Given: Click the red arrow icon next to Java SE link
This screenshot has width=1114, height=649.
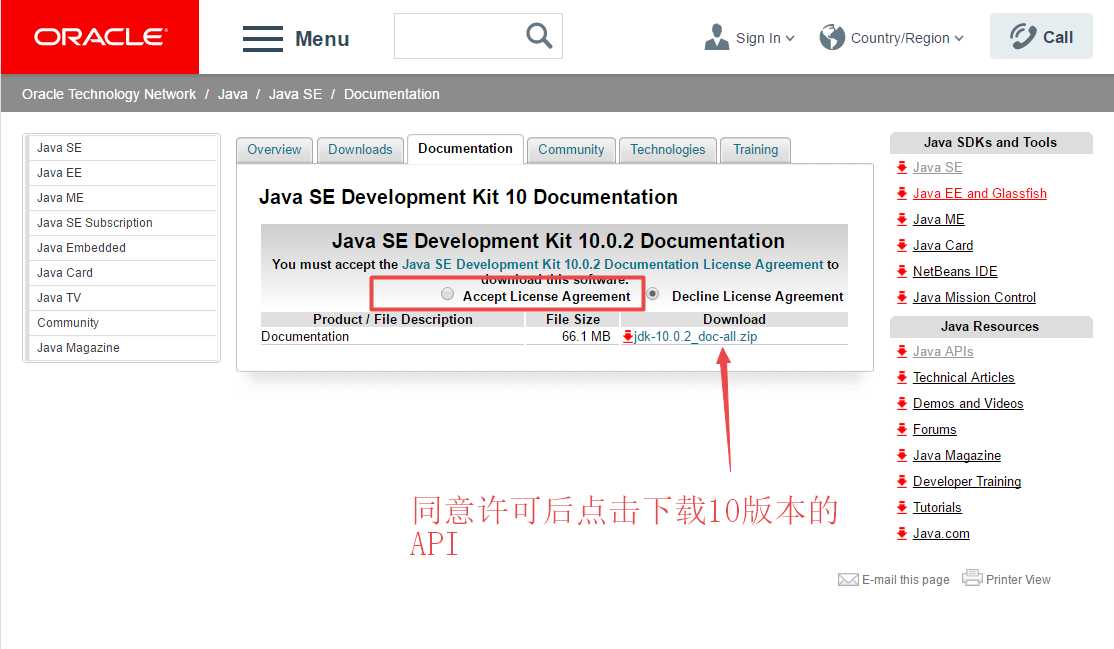Looking at the screenshot, I should [902, 167].
